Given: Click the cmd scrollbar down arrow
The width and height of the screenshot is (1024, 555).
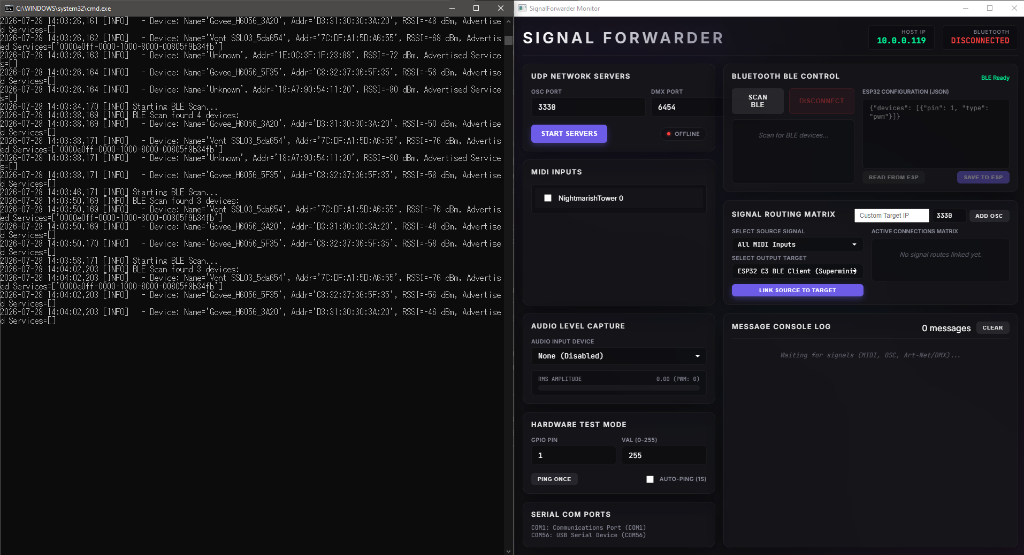Looking at the screenshot, I should point(509,550).
